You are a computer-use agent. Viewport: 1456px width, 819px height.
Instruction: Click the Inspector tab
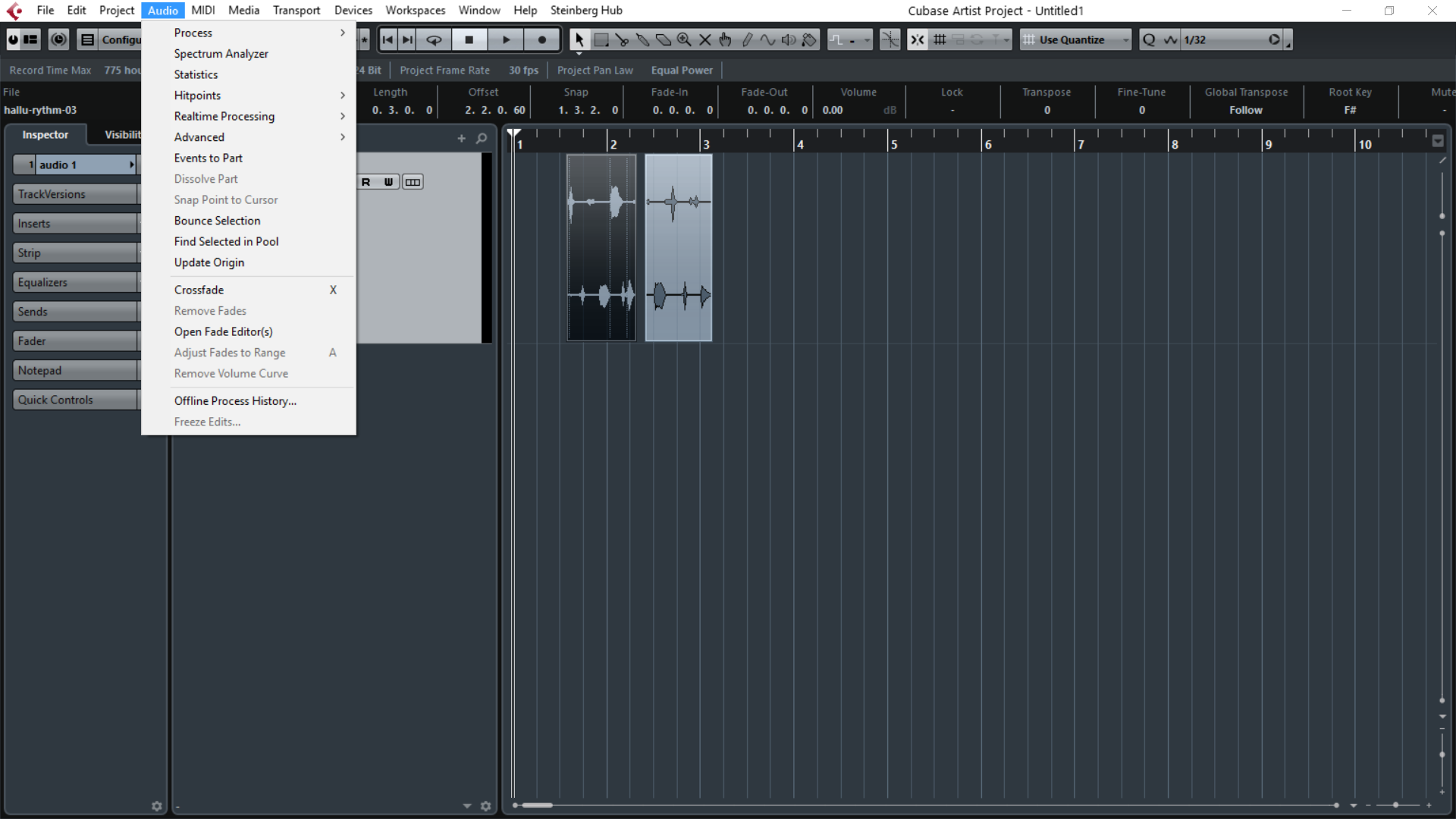pyautogui.click(x=45, y=135)
